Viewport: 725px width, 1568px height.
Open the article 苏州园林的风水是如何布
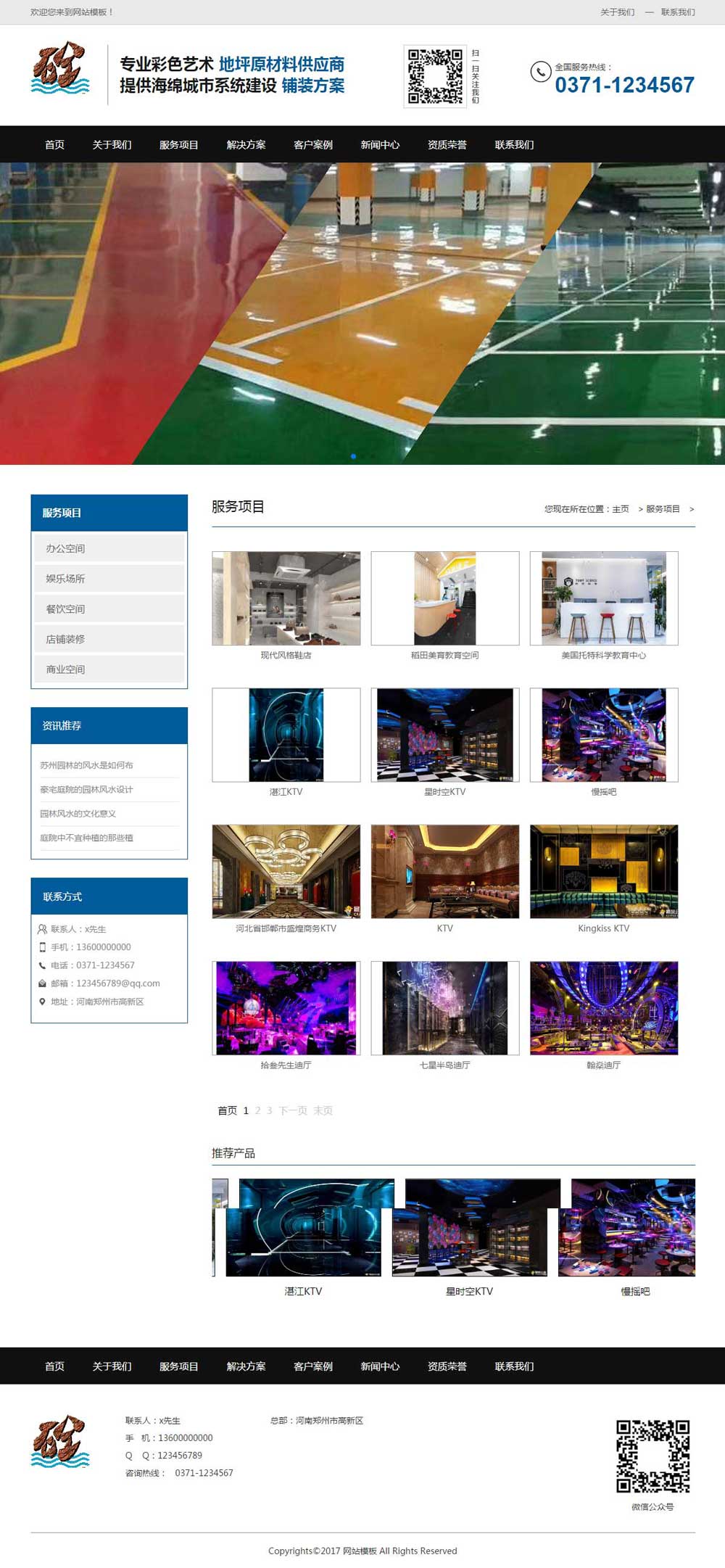coord(86,765)
